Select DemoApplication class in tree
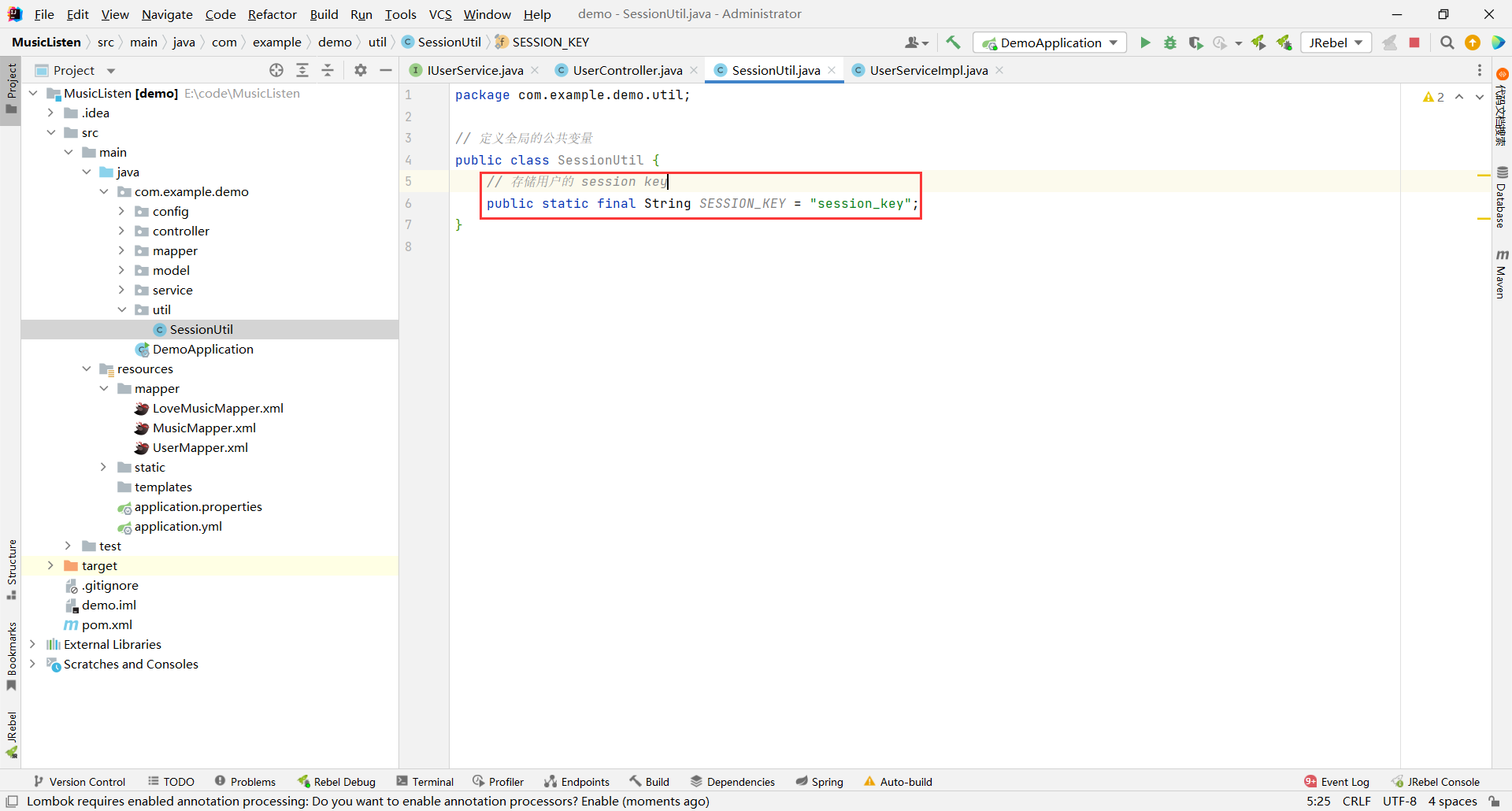 [202, 349]
